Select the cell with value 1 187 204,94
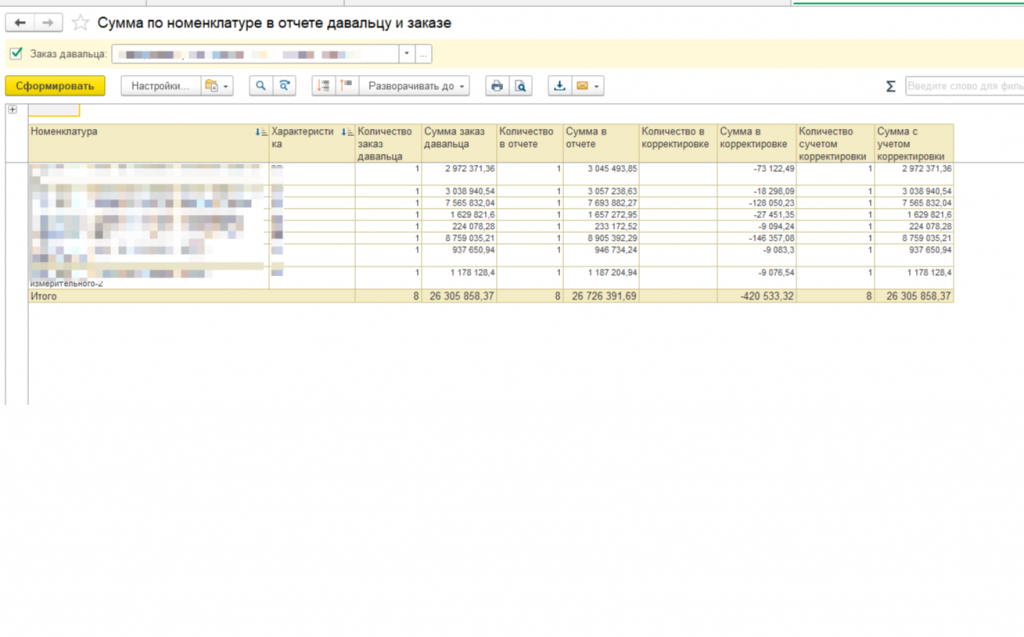The width and height of the screenshot is (1024, 637). pos(601,278)
